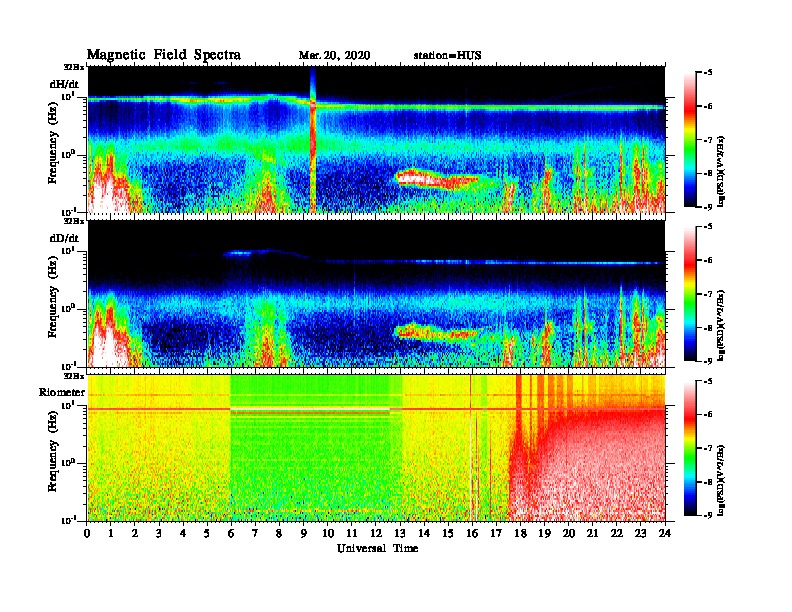Click the hour tick label "24" on the time axis
This screenshot has width=792, height=612.
tap(665, 533)
